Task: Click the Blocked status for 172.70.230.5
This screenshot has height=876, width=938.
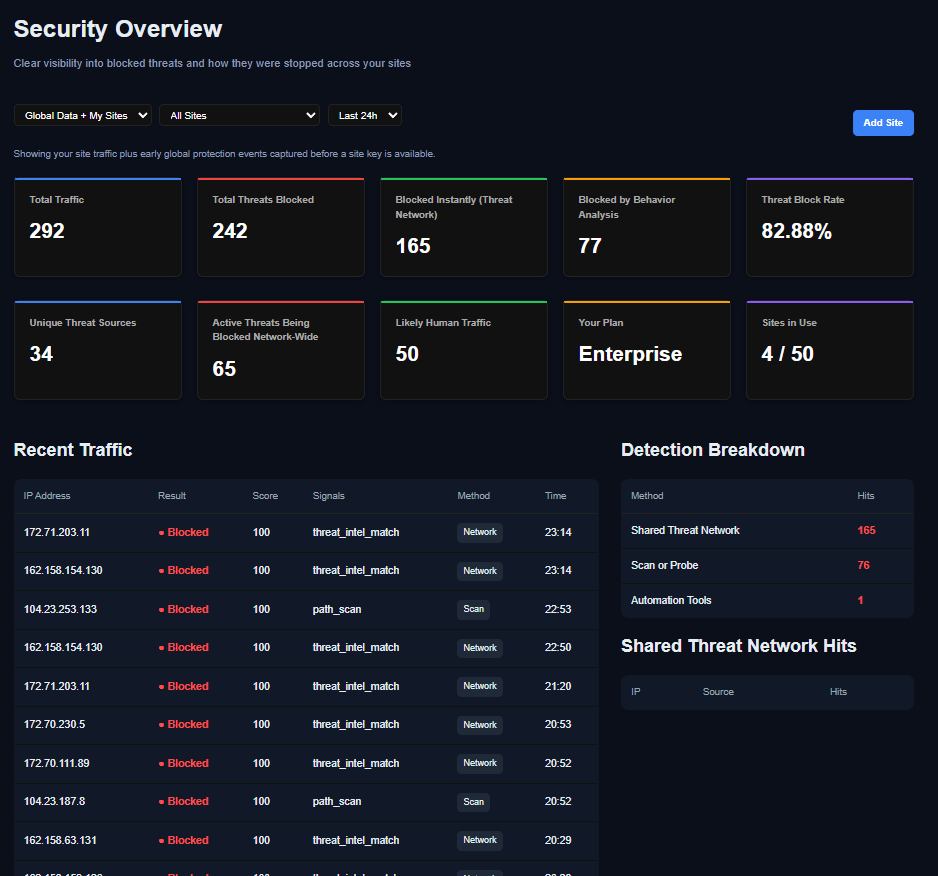Action: coord(184,724)
